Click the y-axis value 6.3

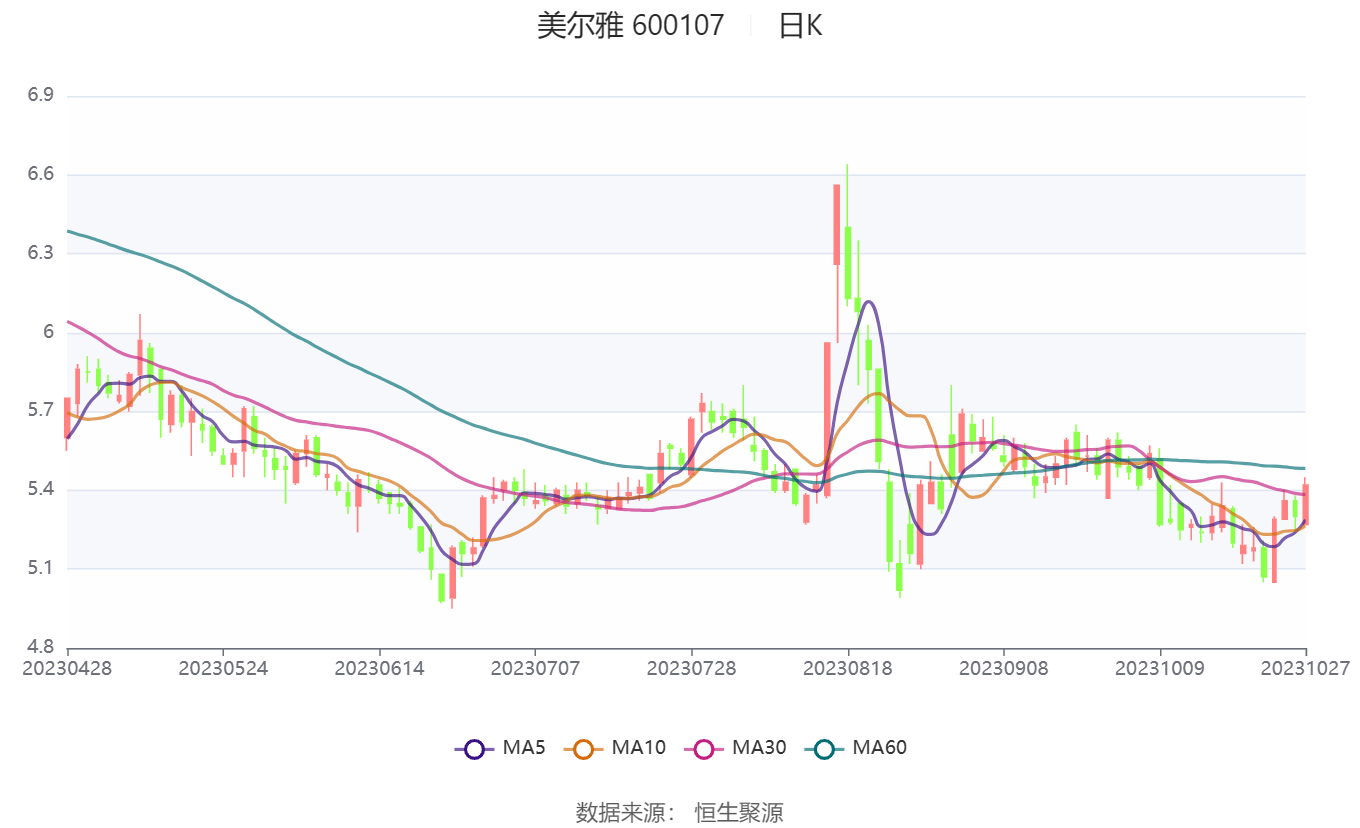point(40,253)
